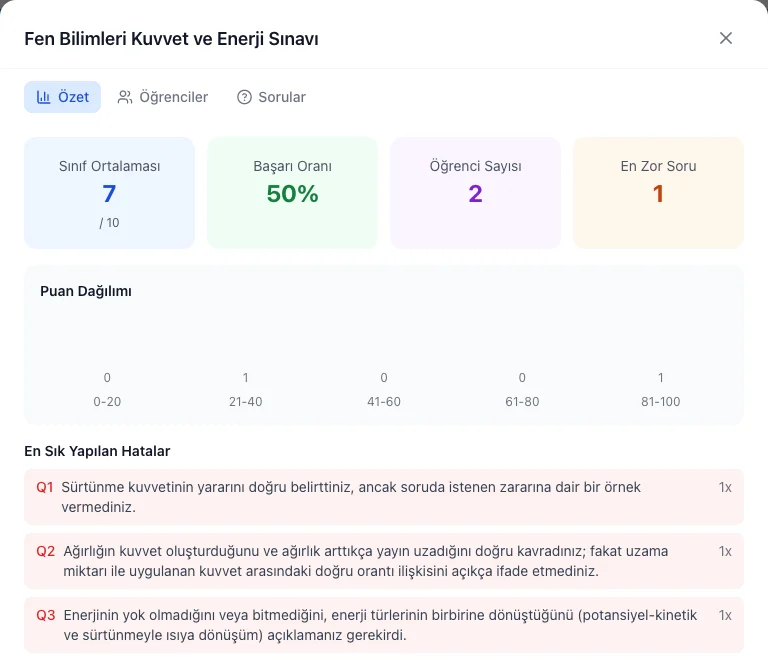Screen dimensions: 768x666
Task: Click the Başarı Oranı 50% card
Action: coord(292,193)
